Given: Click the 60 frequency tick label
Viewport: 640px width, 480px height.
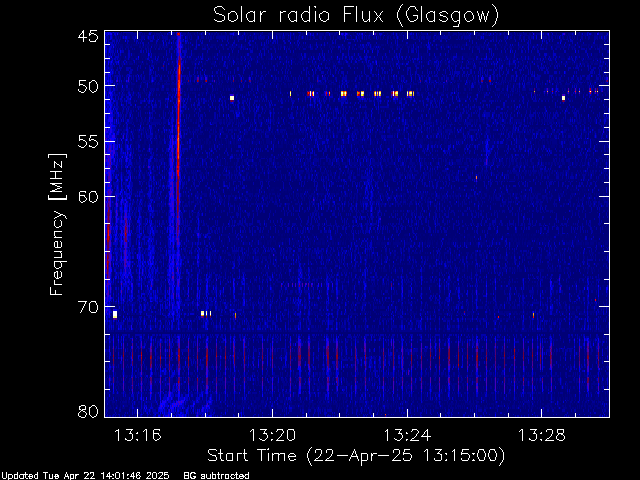Looking at the screenshot, I should [x=88, y=197].
